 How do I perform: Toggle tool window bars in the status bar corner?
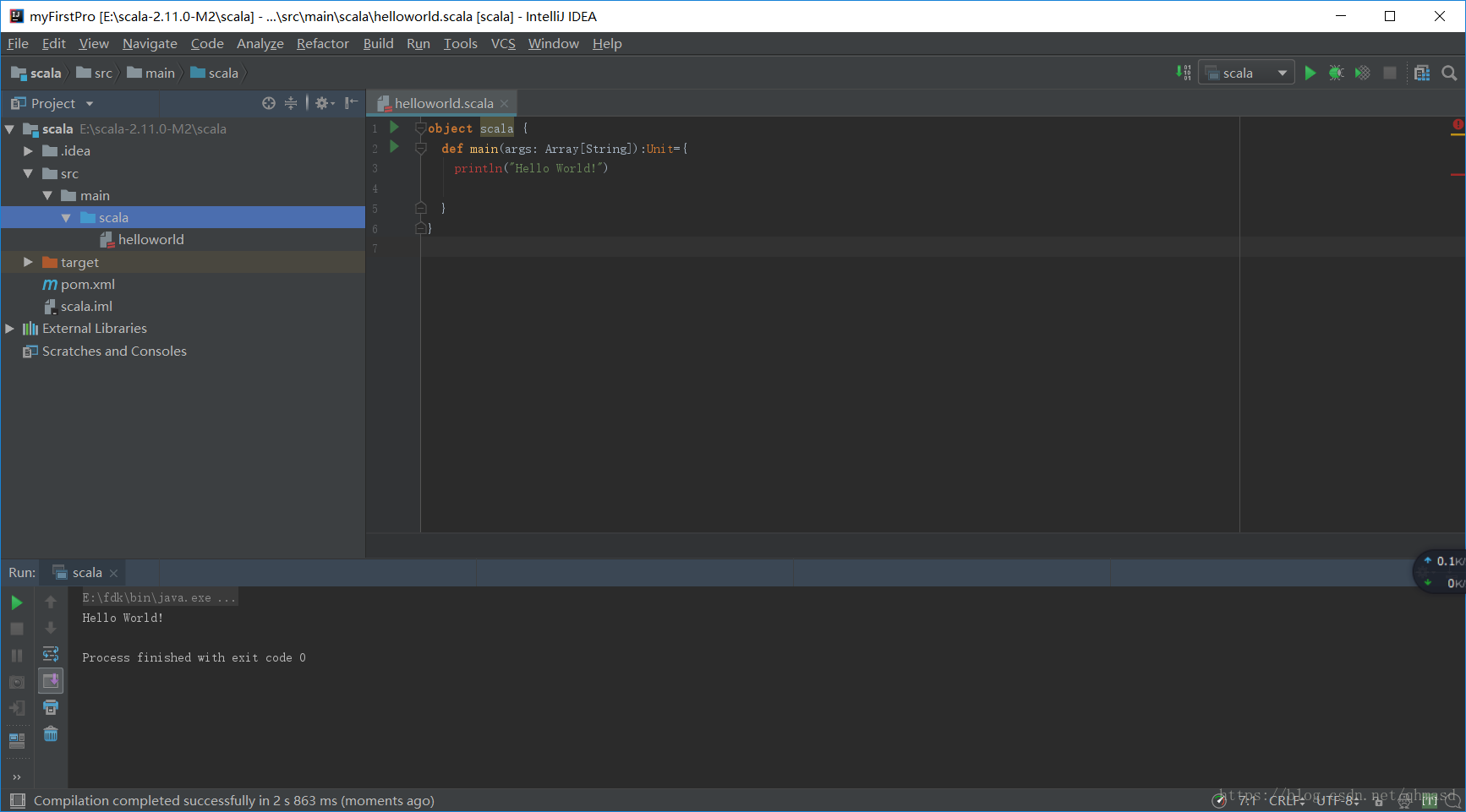[x=17, y=801]
